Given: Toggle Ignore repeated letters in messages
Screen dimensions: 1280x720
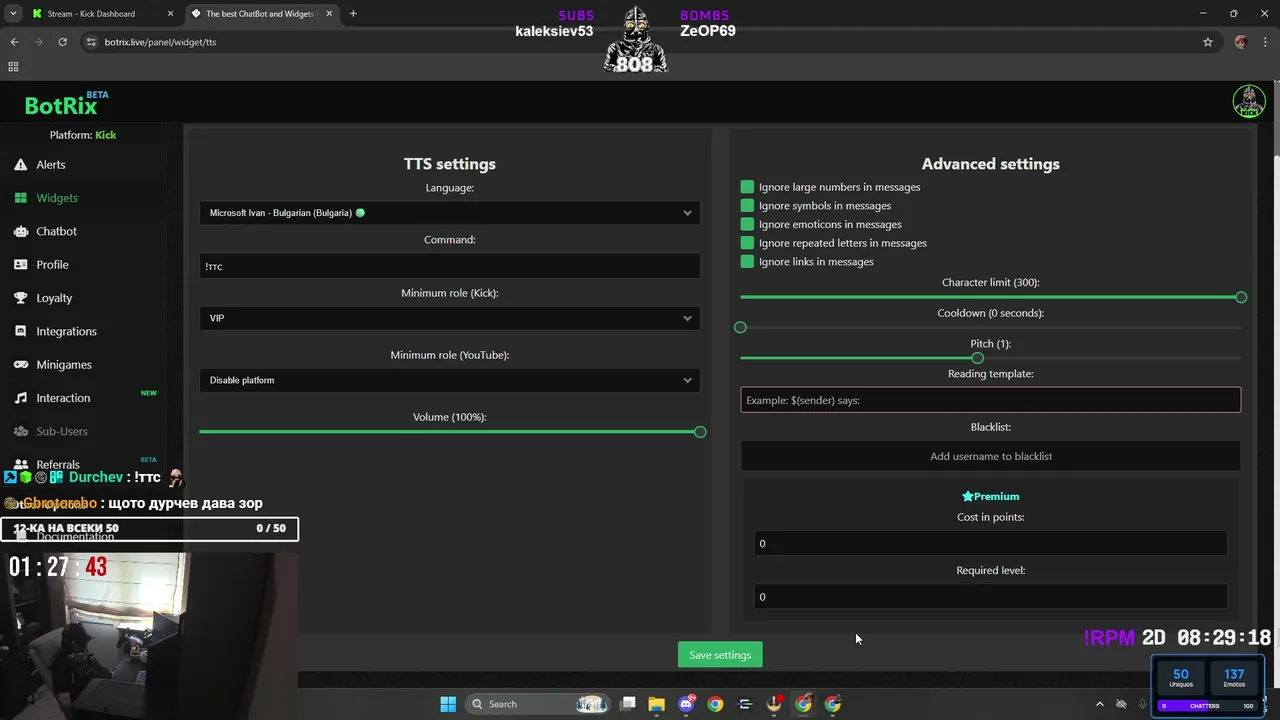Looking at the screenshot, I should pyautogui.click(x=747, y=243).
